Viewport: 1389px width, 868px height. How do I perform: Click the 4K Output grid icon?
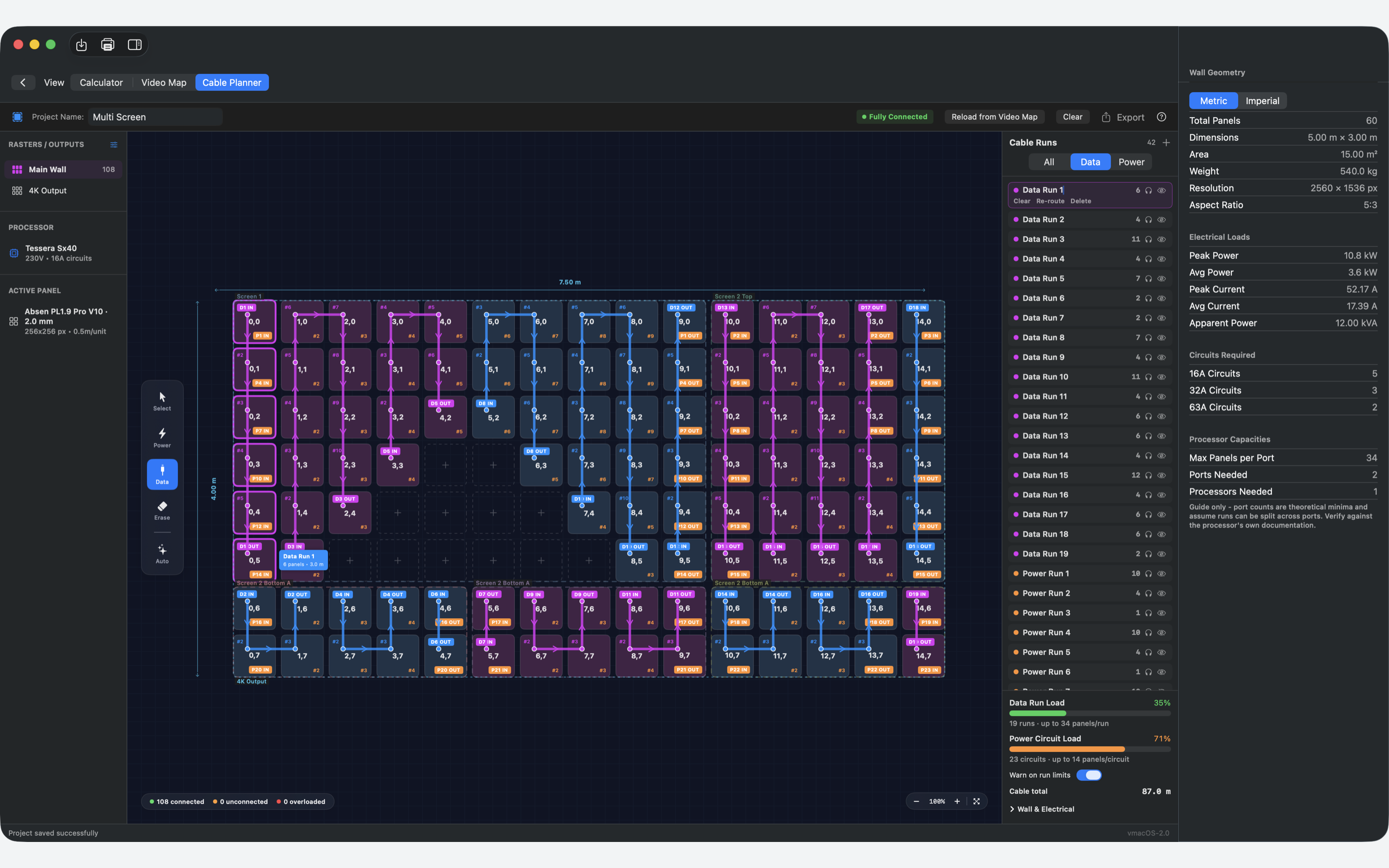[x=17, y=190]
